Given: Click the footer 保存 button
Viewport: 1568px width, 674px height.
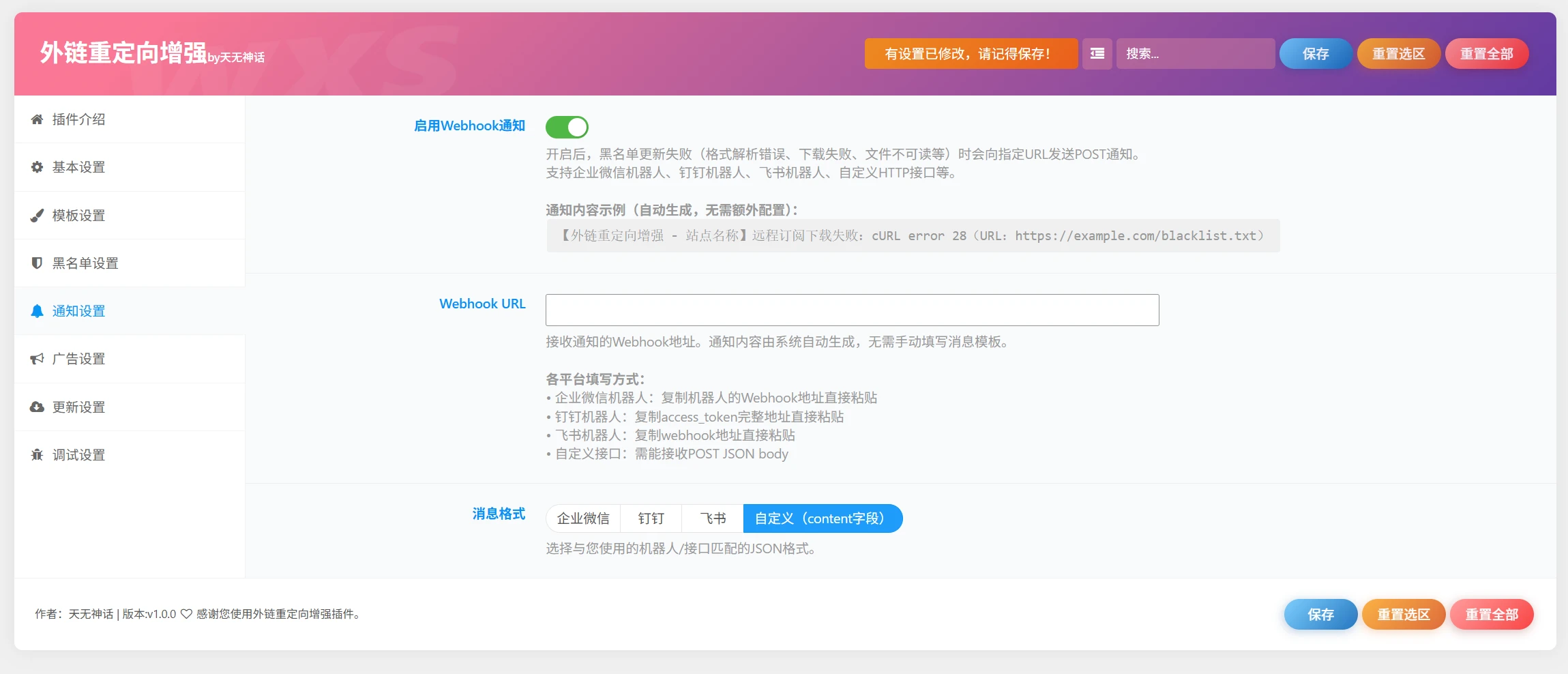Looking at the screenshot, I should tap(1321, 615).
